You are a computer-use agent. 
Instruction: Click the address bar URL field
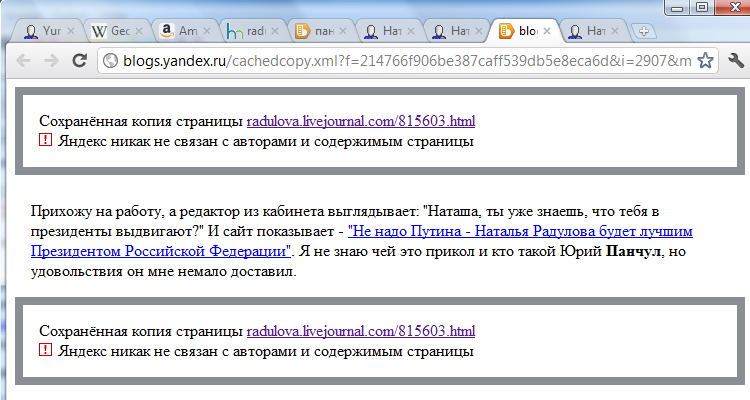[407, 61]
